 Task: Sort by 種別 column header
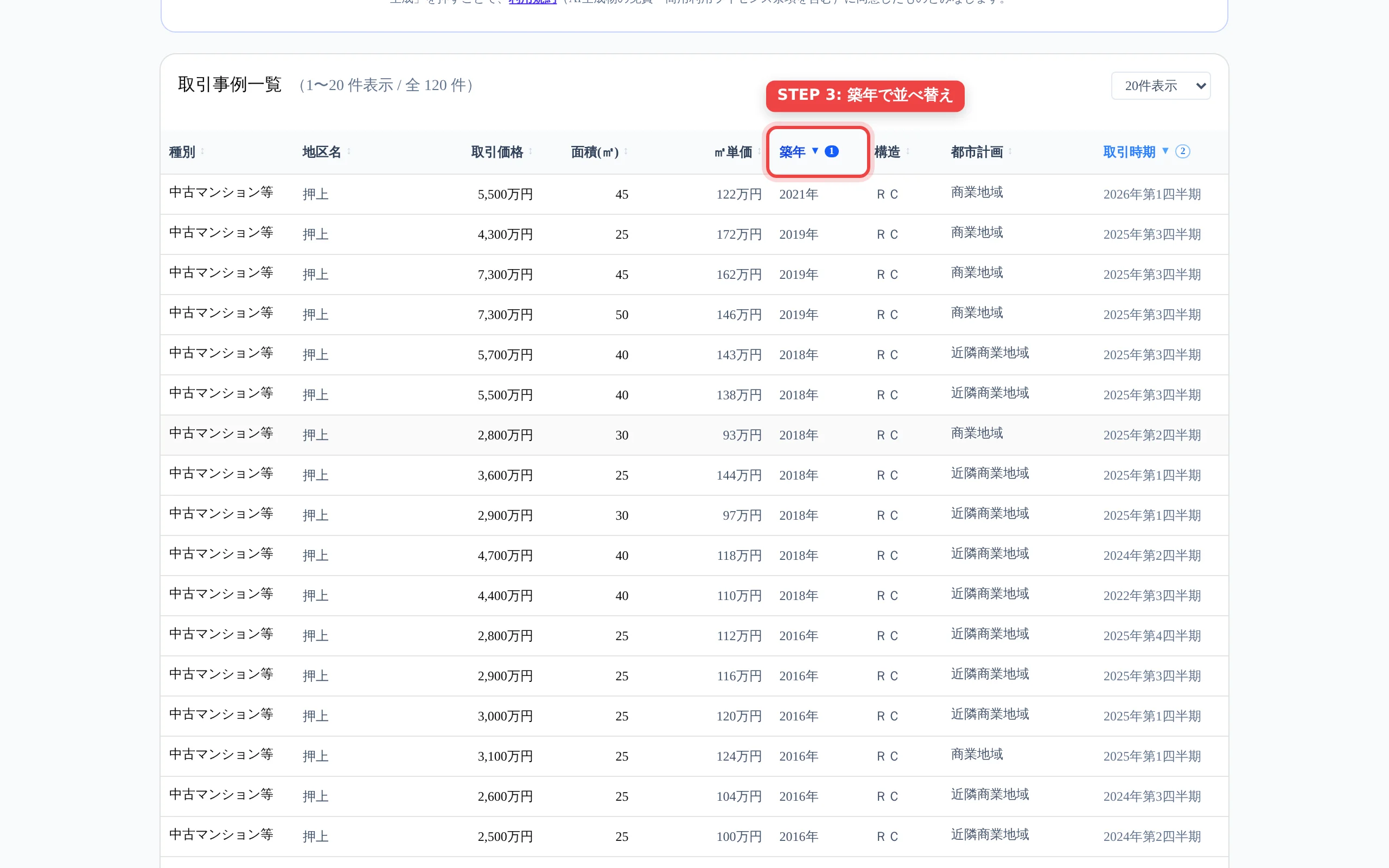[x=187, y=152]
